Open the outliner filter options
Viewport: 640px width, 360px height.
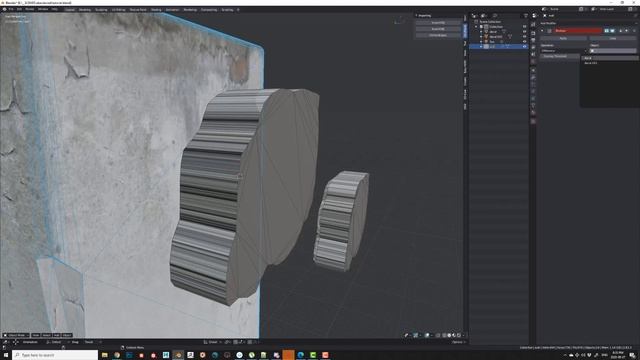525,16
